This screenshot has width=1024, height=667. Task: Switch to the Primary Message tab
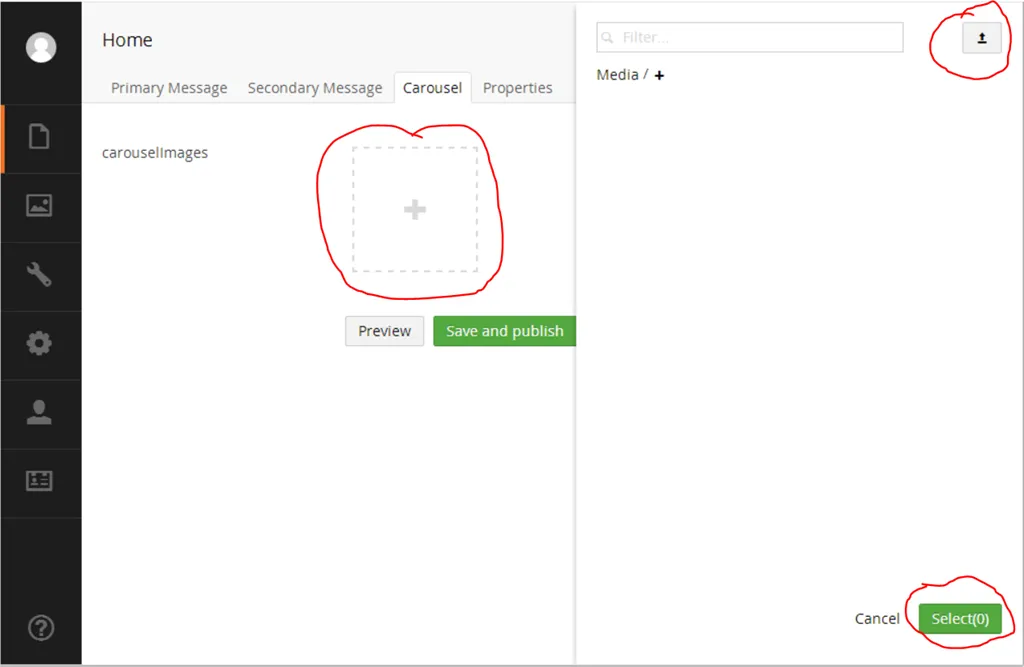pos(169,88)
